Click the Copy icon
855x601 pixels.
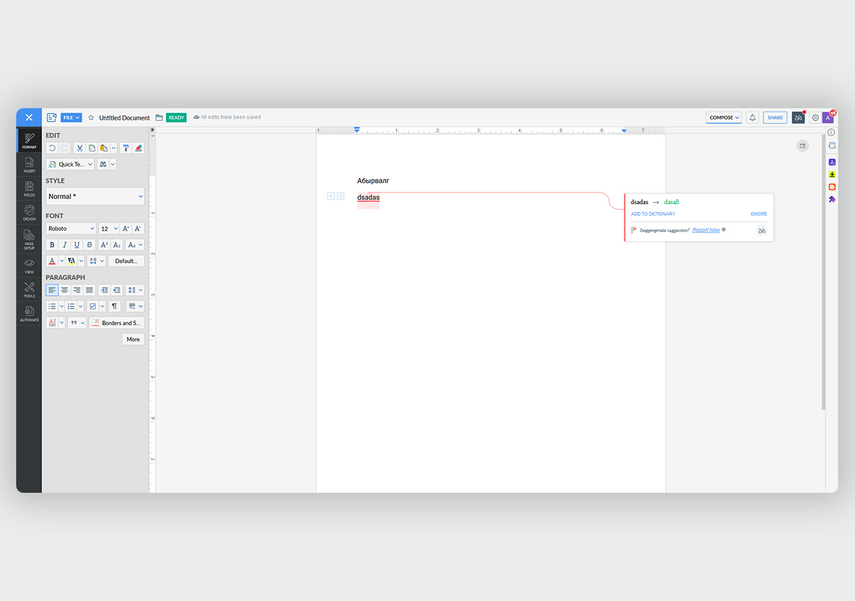92,148
